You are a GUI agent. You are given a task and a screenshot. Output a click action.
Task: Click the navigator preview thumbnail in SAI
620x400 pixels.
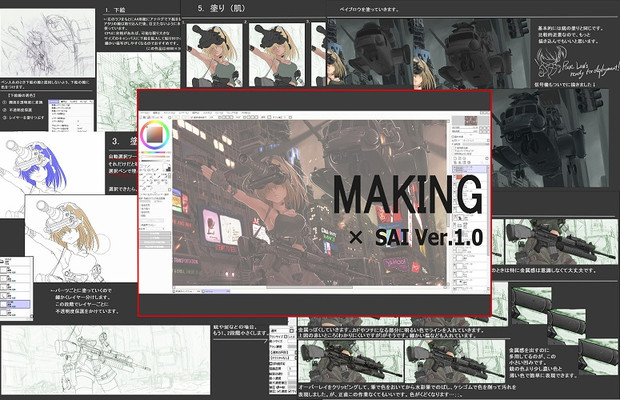coord(470,121)
